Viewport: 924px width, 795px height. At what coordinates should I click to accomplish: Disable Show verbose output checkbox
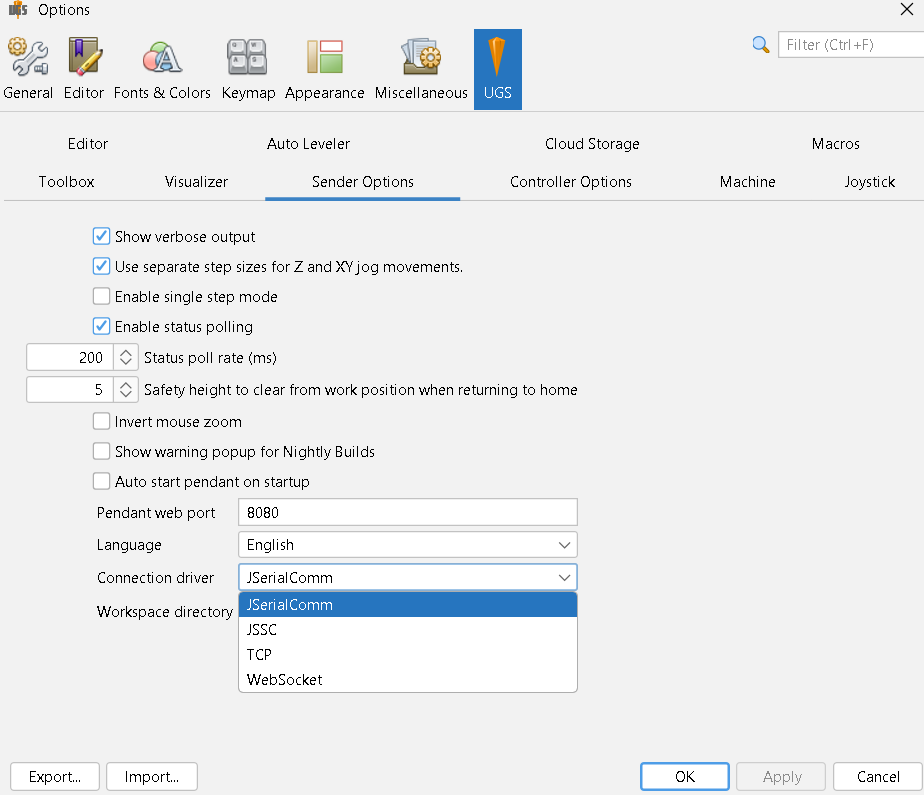101,236
